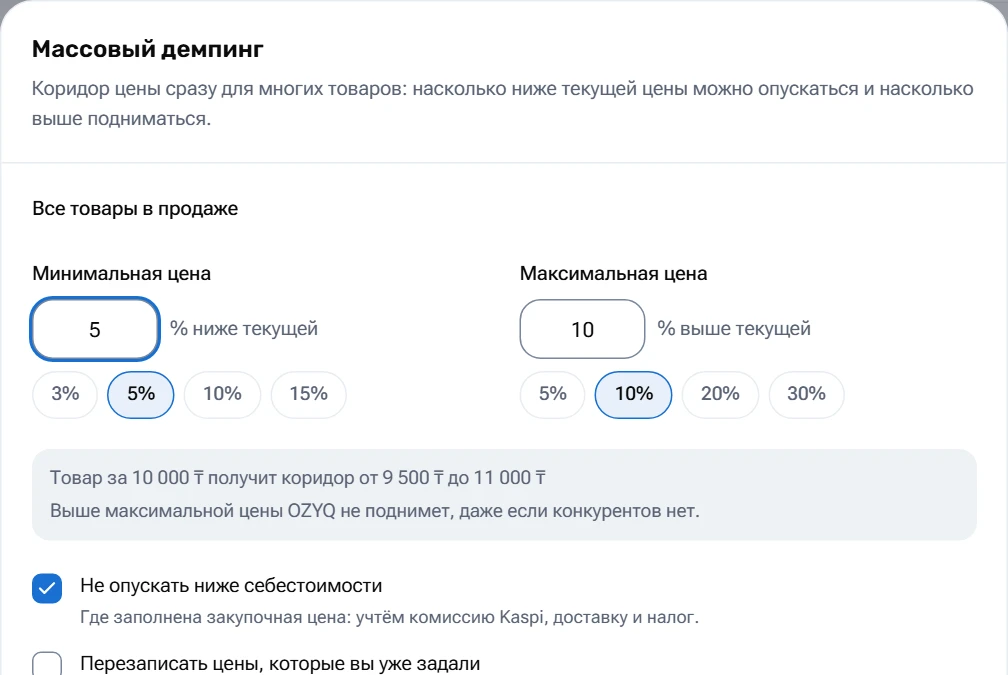Select the 30% maximum price preset
The image size is (1008, 675).
[807, 394]
